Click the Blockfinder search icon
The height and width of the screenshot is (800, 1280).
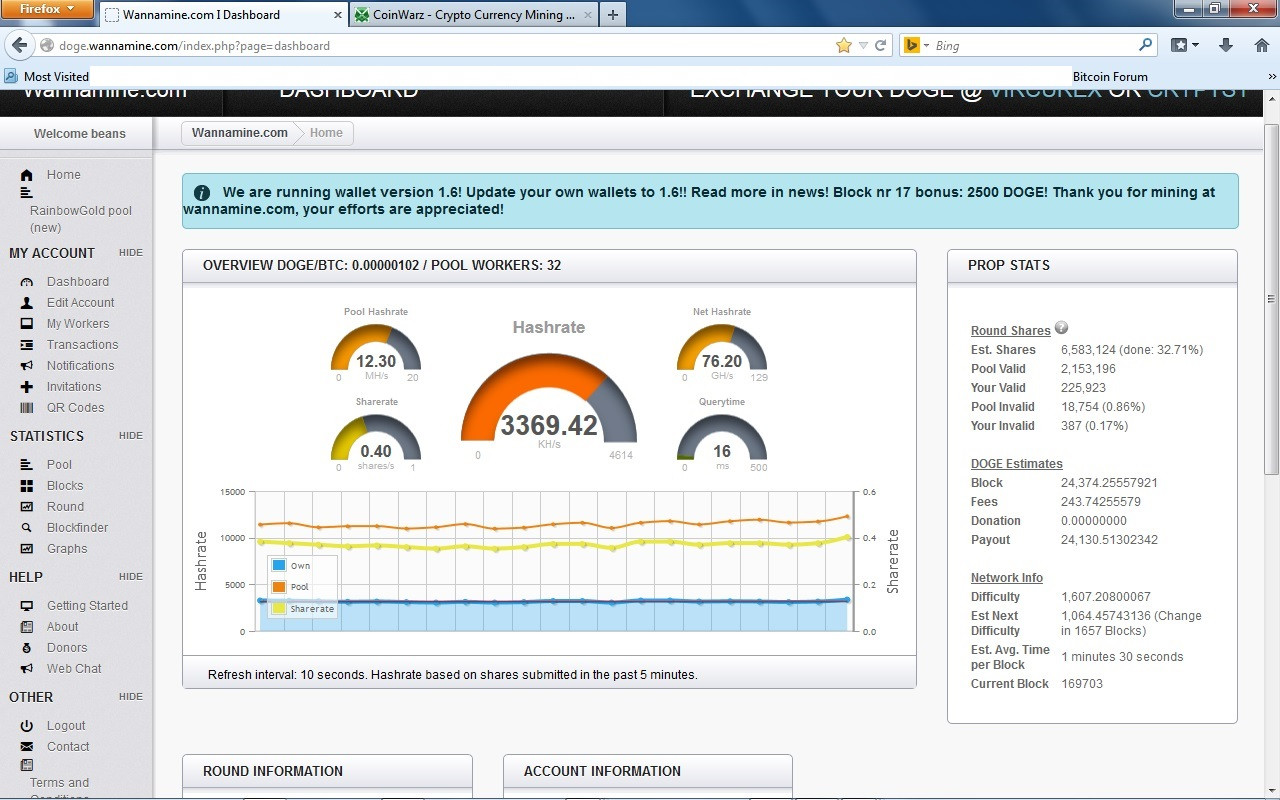pos(26,528)
